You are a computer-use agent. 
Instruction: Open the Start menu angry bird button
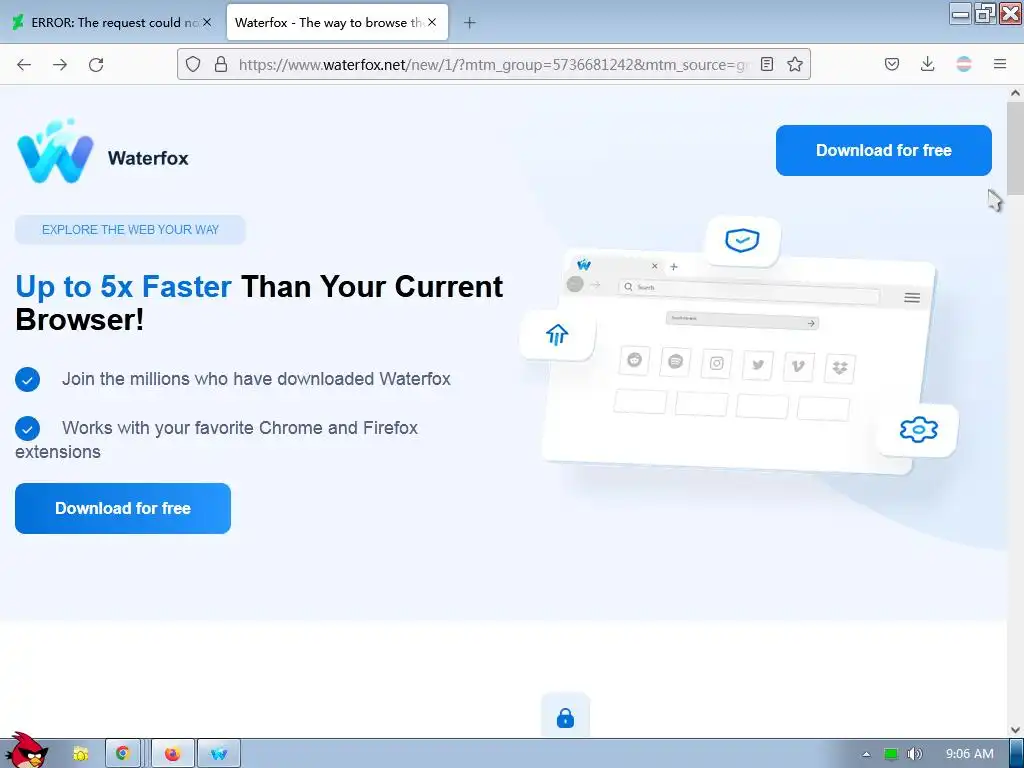(26, 751)
